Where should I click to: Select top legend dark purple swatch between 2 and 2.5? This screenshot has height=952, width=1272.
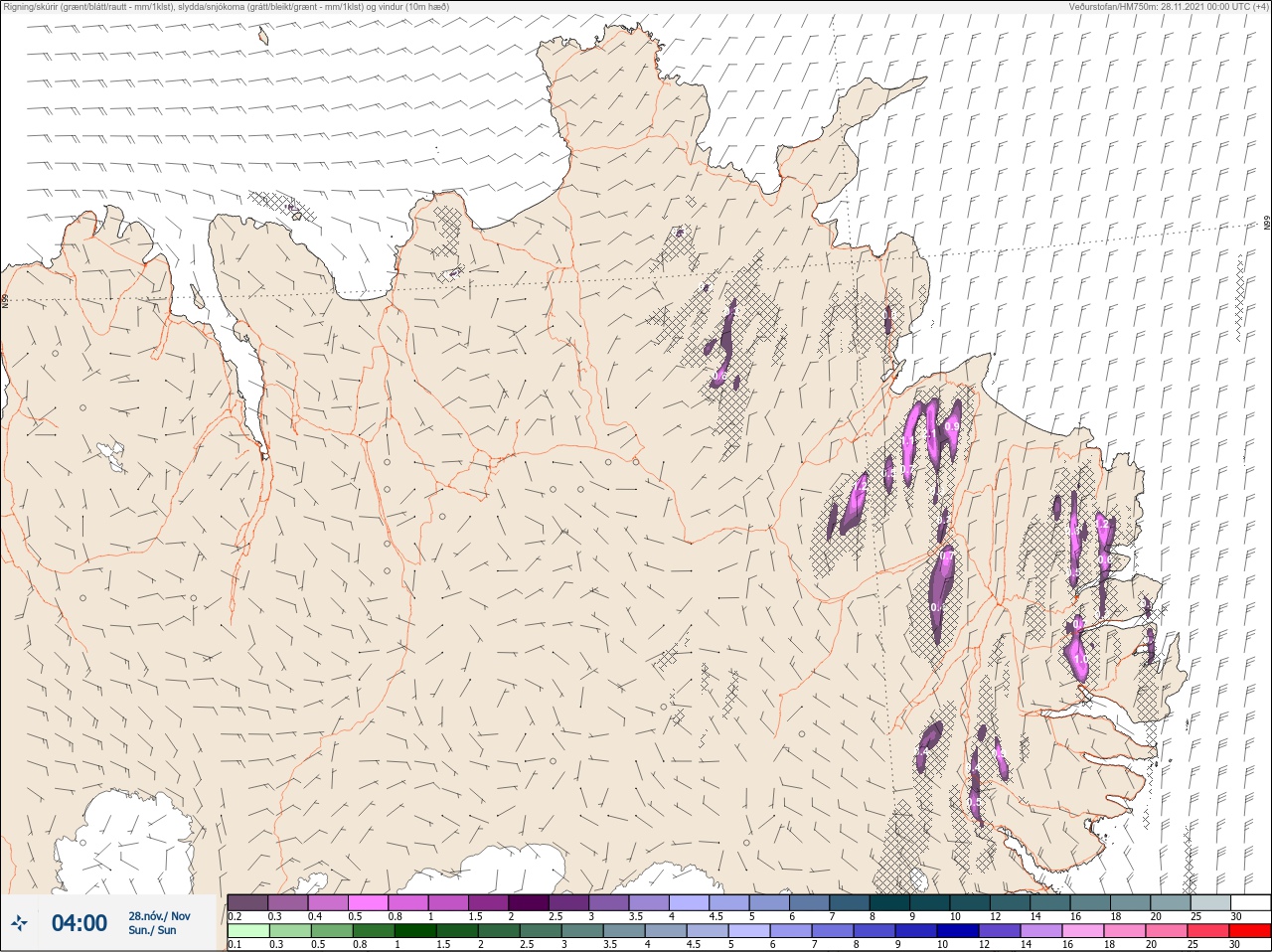click(x=529, y=902)
